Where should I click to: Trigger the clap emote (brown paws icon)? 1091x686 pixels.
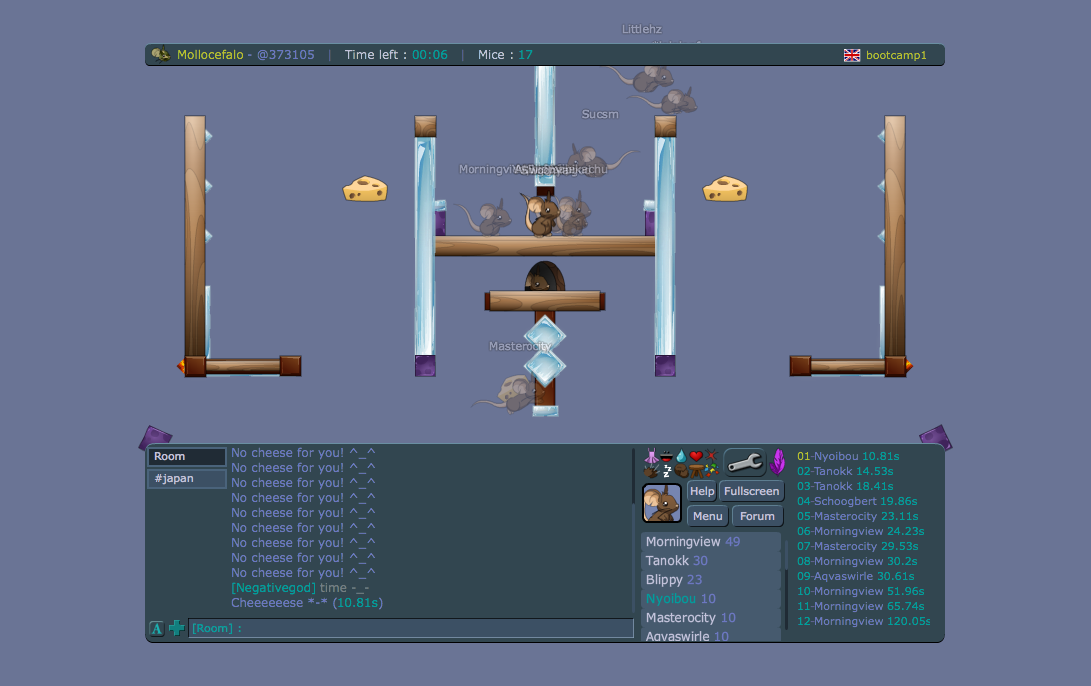tap(651, 471)
